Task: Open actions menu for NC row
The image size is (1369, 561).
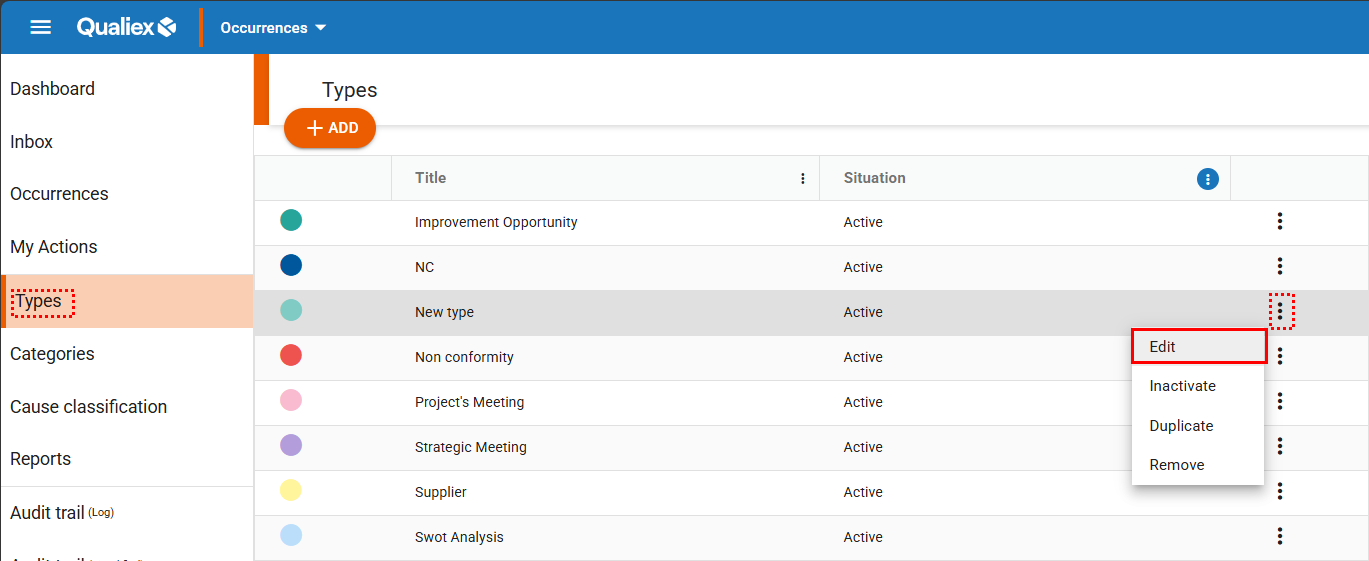Action: [1280, 267]
